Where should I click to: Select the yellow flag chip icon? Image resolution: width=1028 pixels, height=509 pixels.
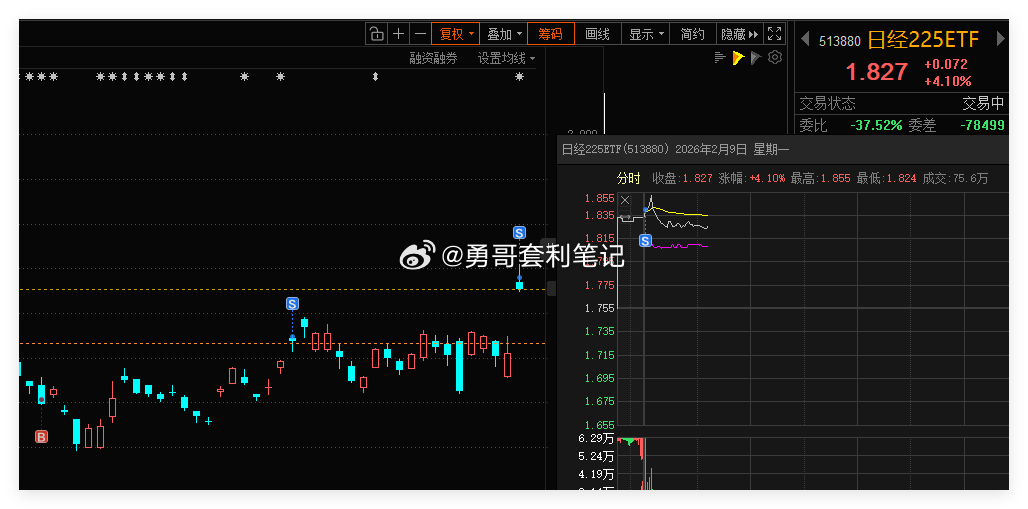tap(738, 58)
